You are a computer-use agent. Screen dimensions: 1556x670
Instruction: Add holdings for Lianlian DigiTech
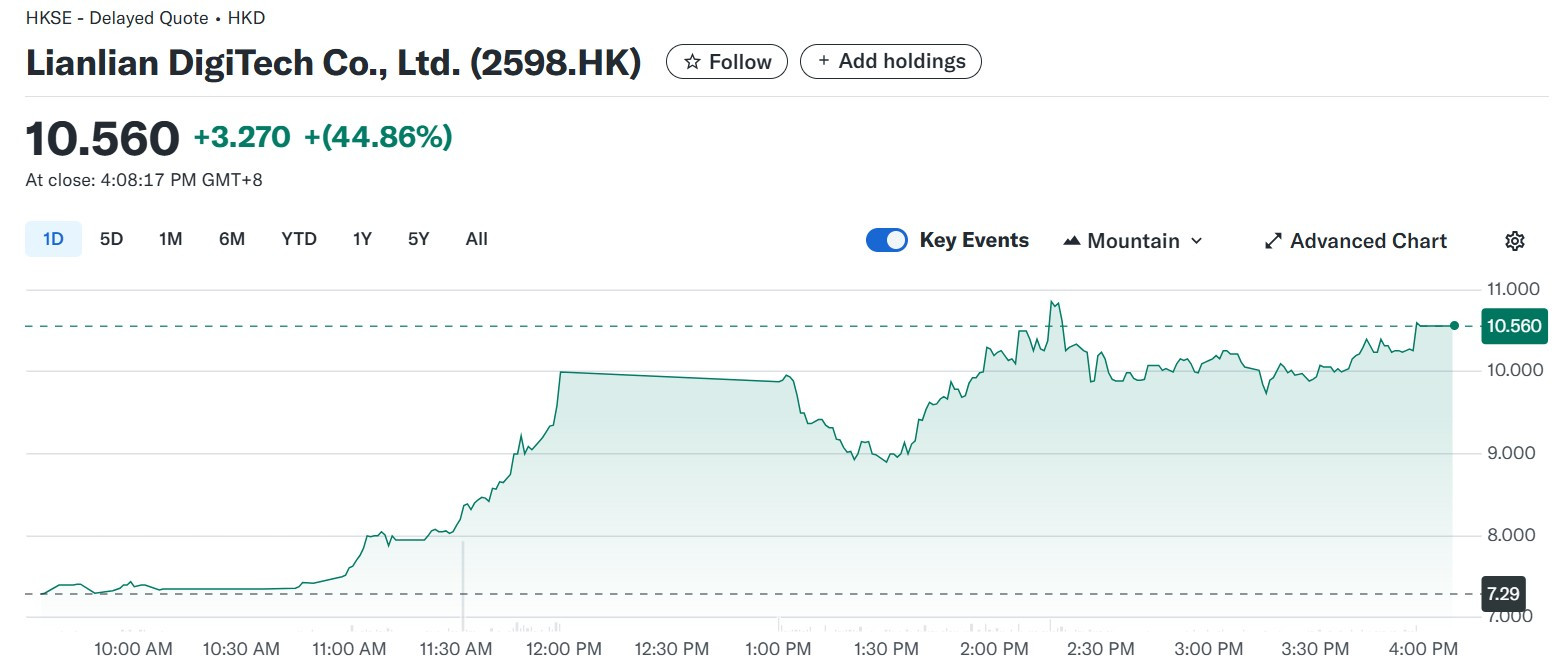click(891, 61)
